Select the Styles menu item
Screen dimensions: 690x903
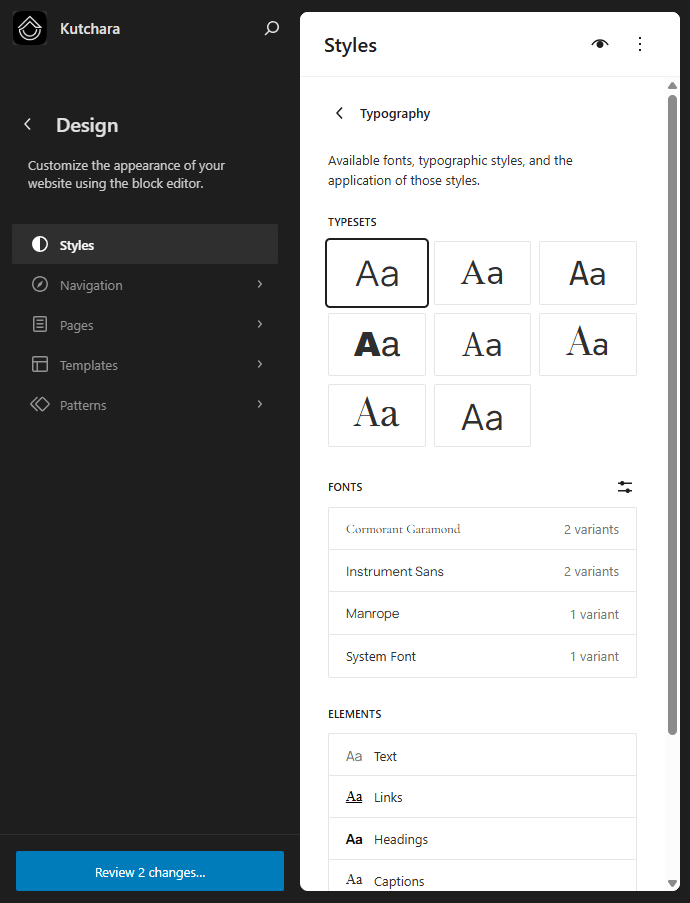point(145,245)
